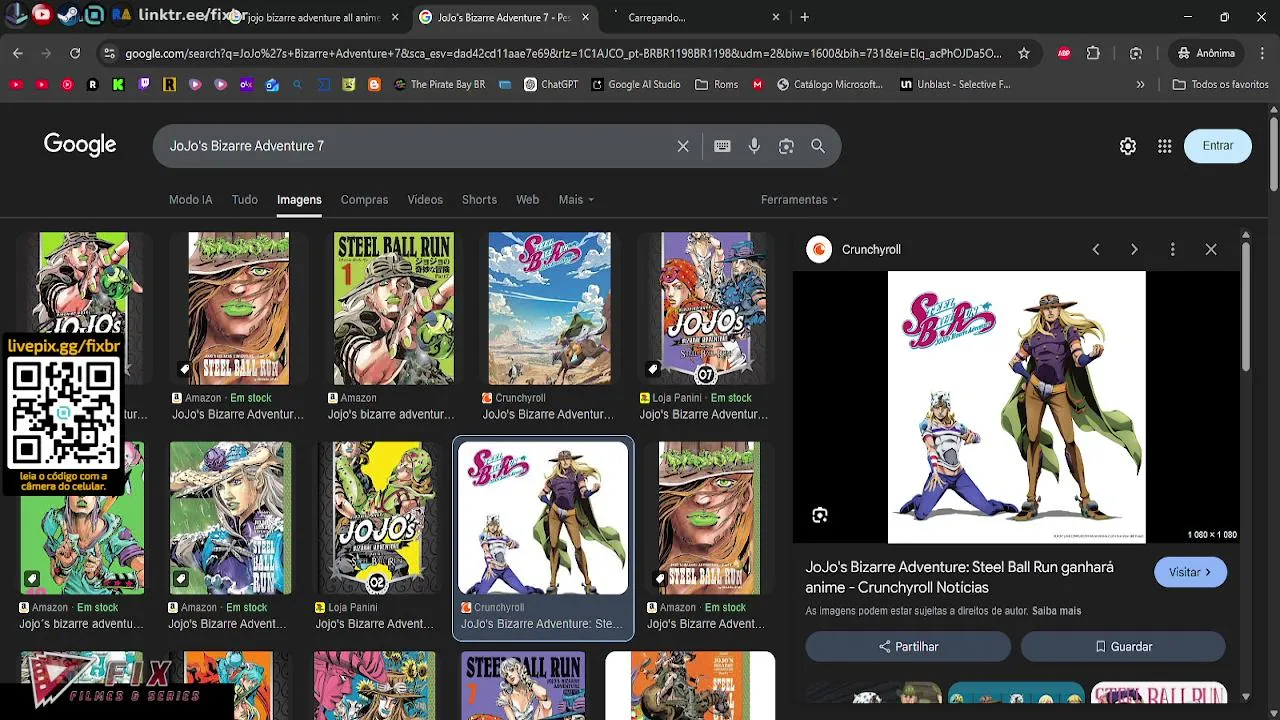Show hidden bookmarks with double chevron
The height and width of the screenshot is (720, 1280).
tap(1140, 85)
